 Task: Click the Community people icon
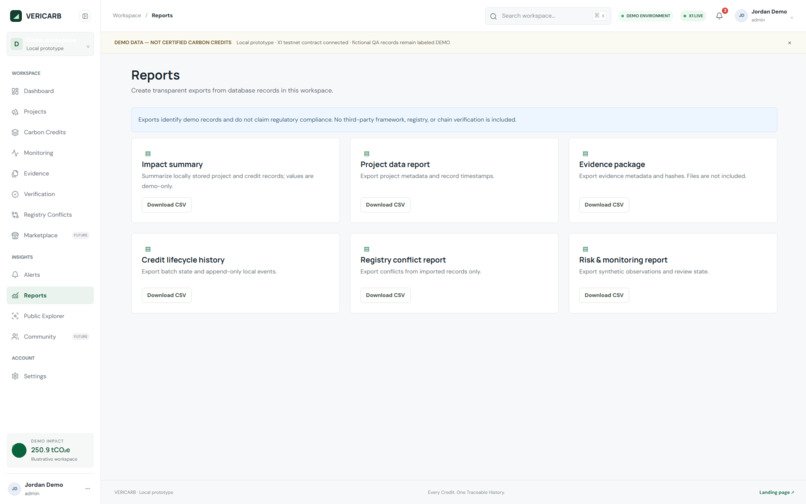(15, 336)
